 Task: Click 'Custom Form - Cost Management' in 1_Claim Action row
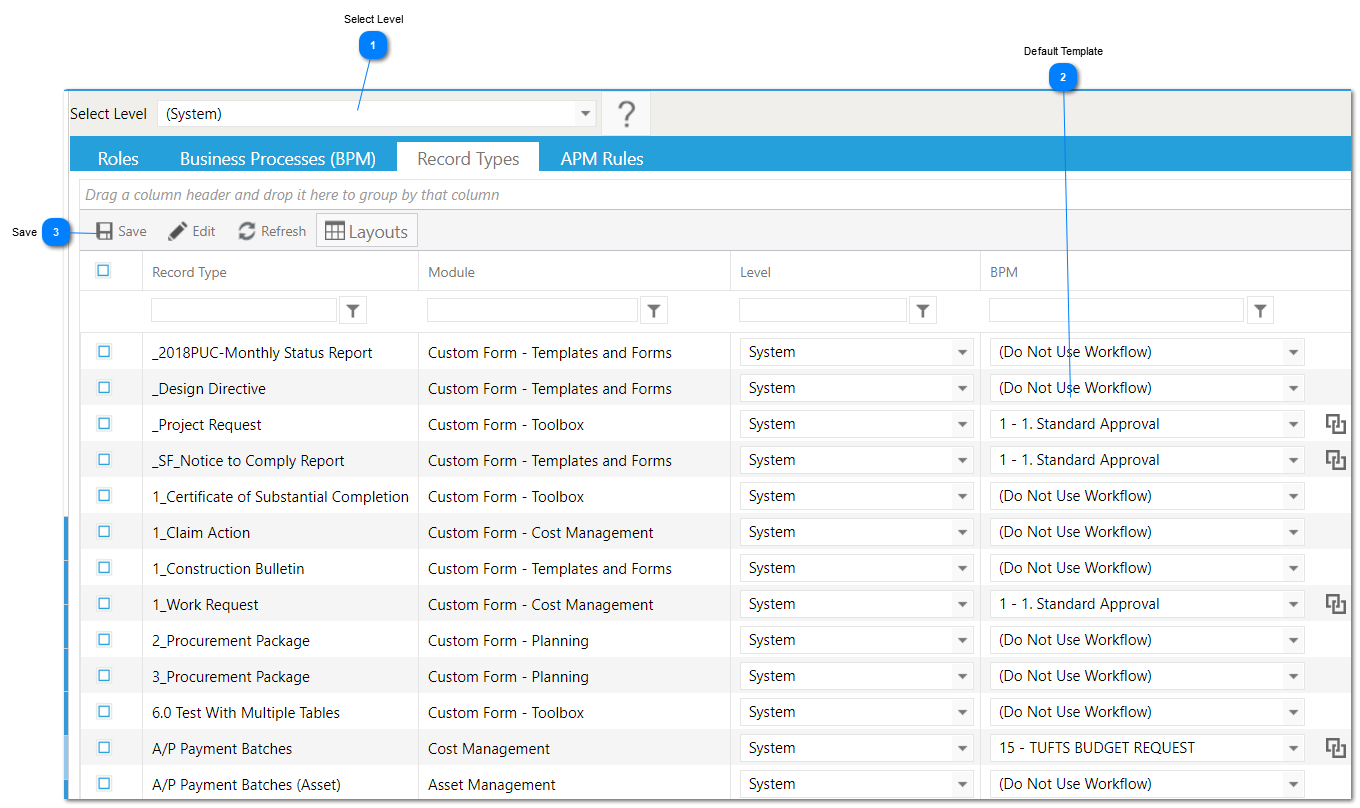541,533
